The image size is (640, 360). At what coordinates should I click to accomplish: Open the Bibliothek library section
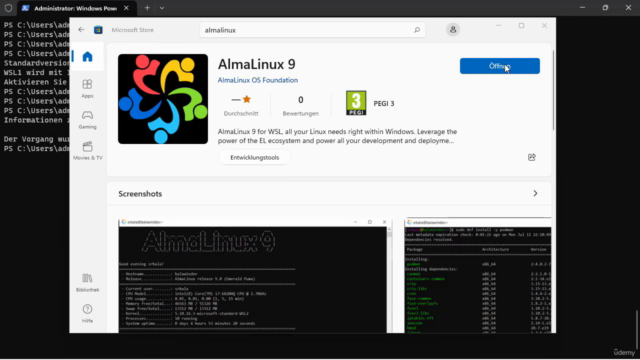click(87, 282)
